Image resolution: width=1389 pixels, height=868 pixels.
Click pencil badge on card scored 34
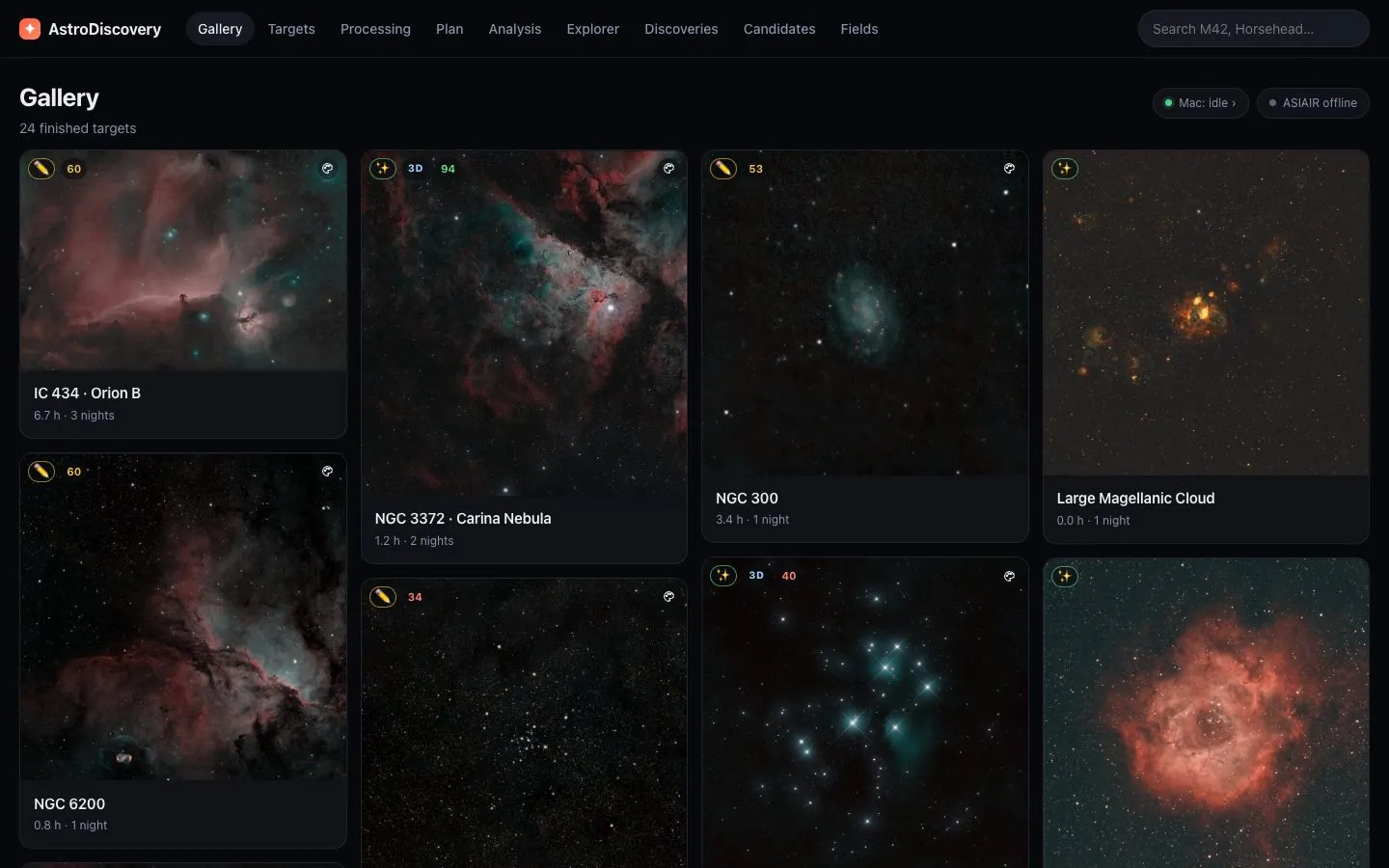(x=383, y=597)
